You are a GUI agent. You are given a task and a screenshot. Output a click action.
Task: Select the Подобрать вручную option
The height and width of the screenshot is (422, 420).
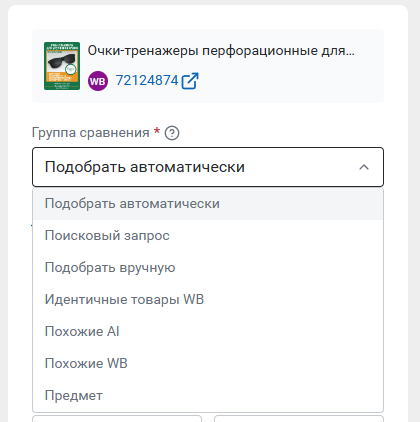(208, 268)
